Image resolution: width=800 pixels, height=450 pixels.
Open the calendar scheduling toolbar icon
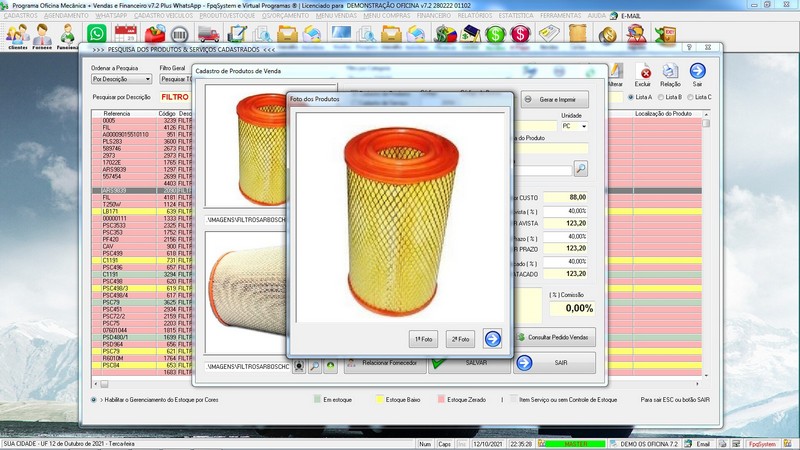(x=126, y=34)
